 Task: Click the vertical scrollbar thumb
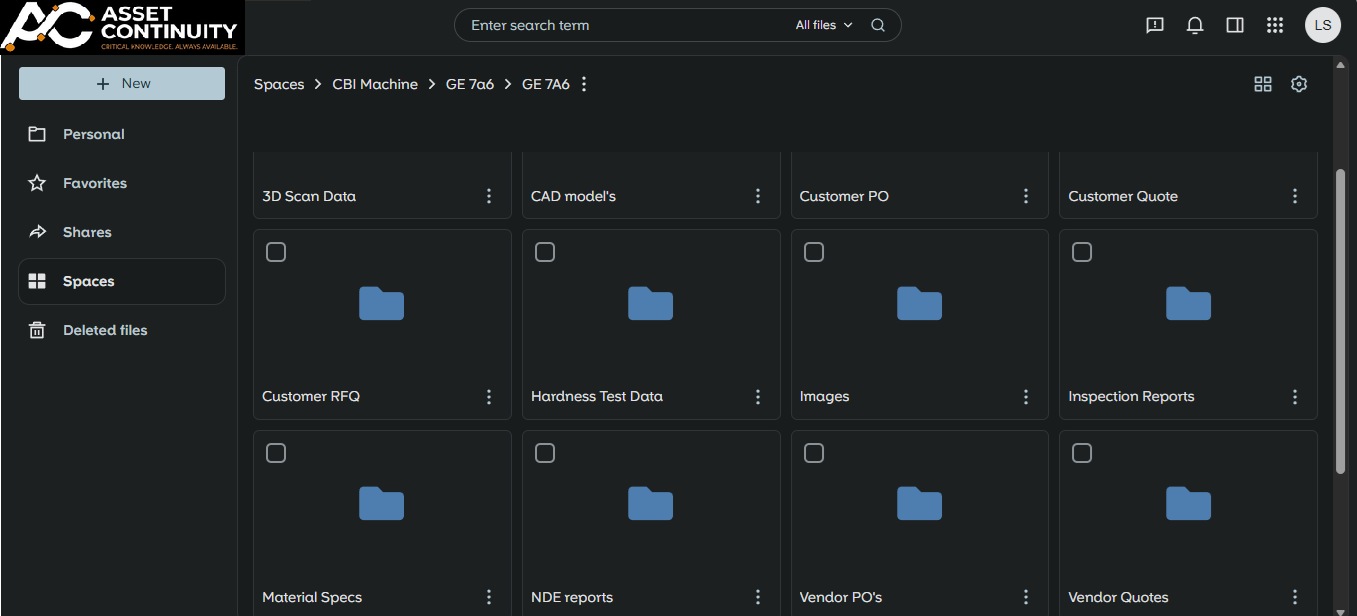1341,320
